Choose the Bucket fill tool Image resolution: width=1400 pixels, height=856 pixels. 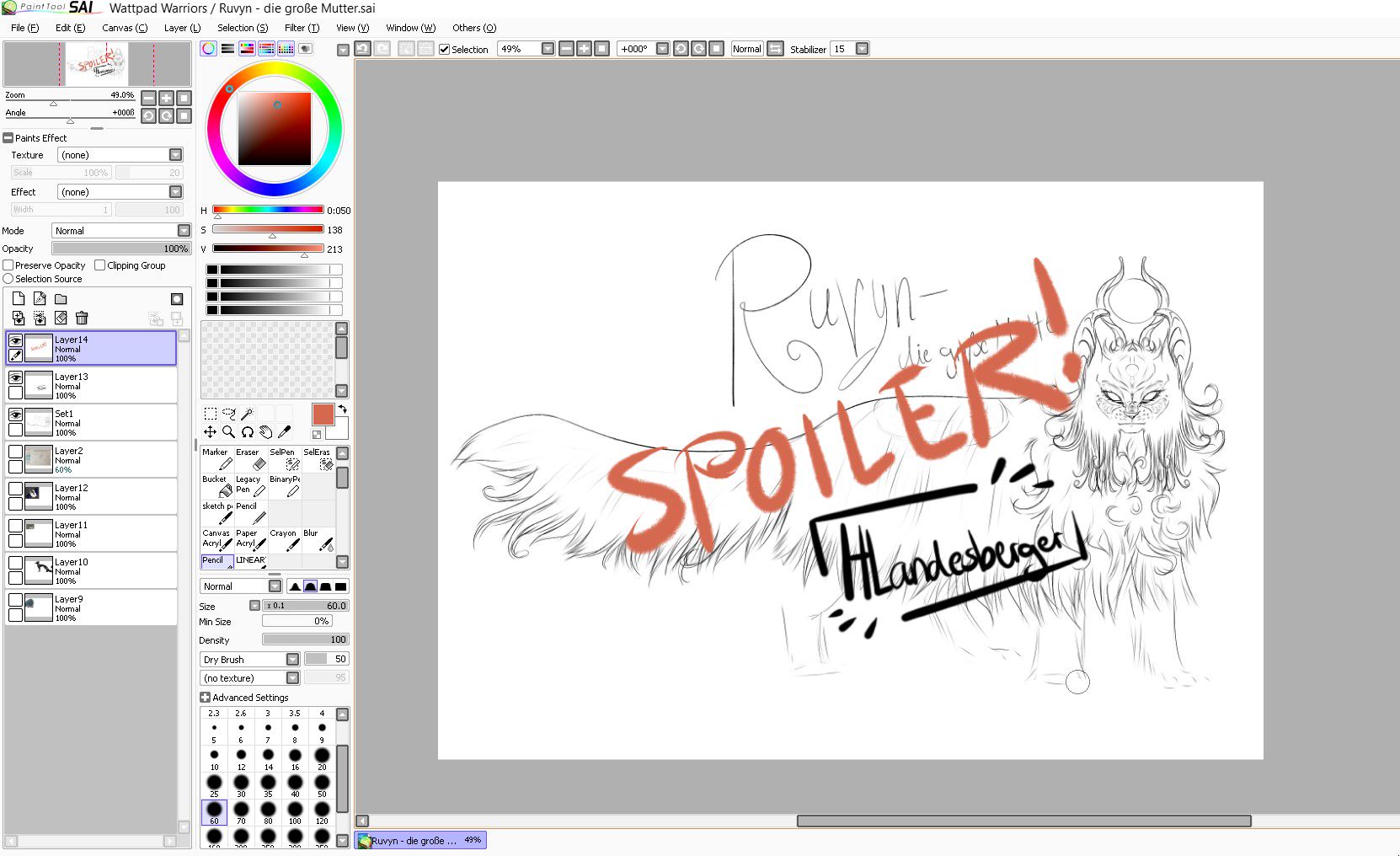pos(217,486)
